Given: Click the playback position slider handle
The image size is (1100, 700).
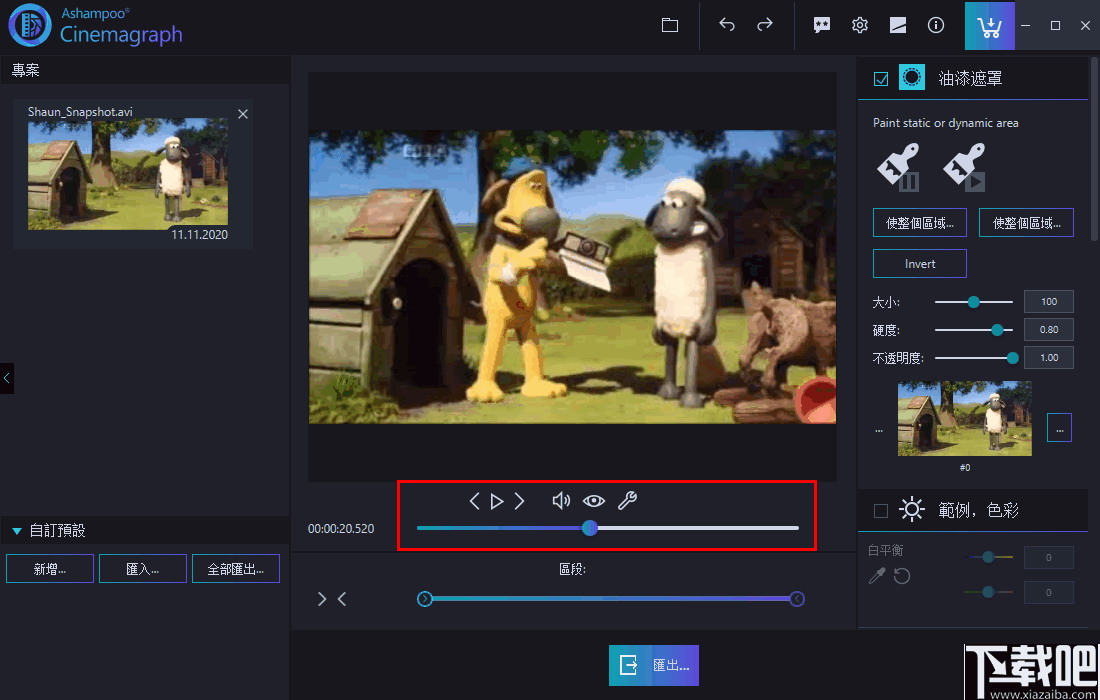Looking at the screenshot, I should click(x=590, y=527).
